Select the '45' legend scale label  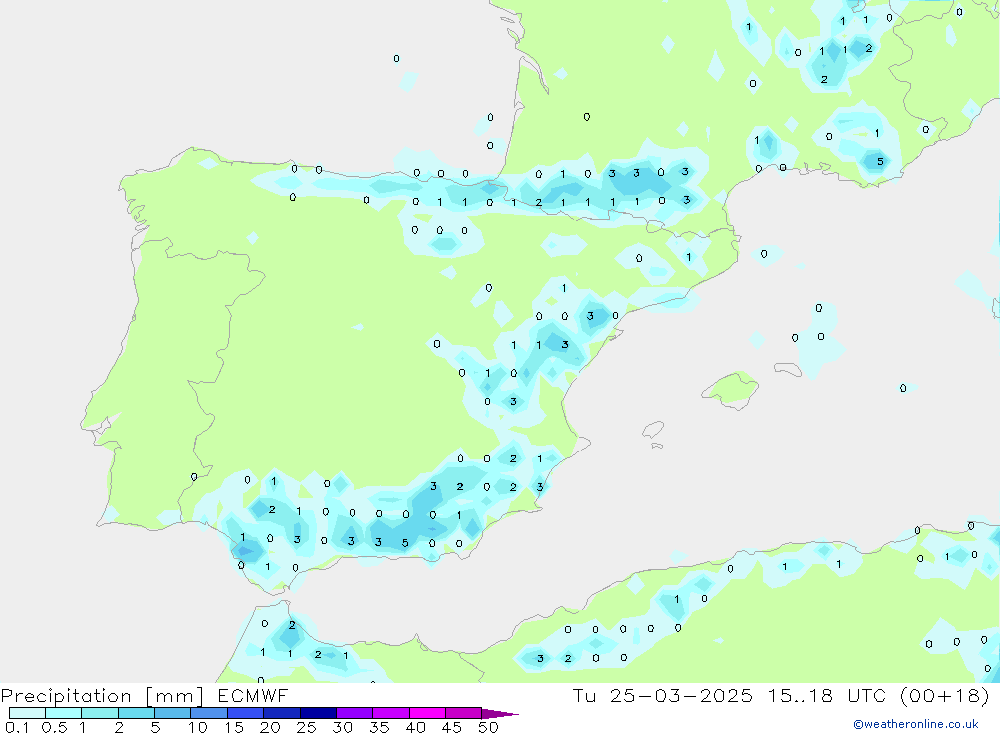click(452, 727)
